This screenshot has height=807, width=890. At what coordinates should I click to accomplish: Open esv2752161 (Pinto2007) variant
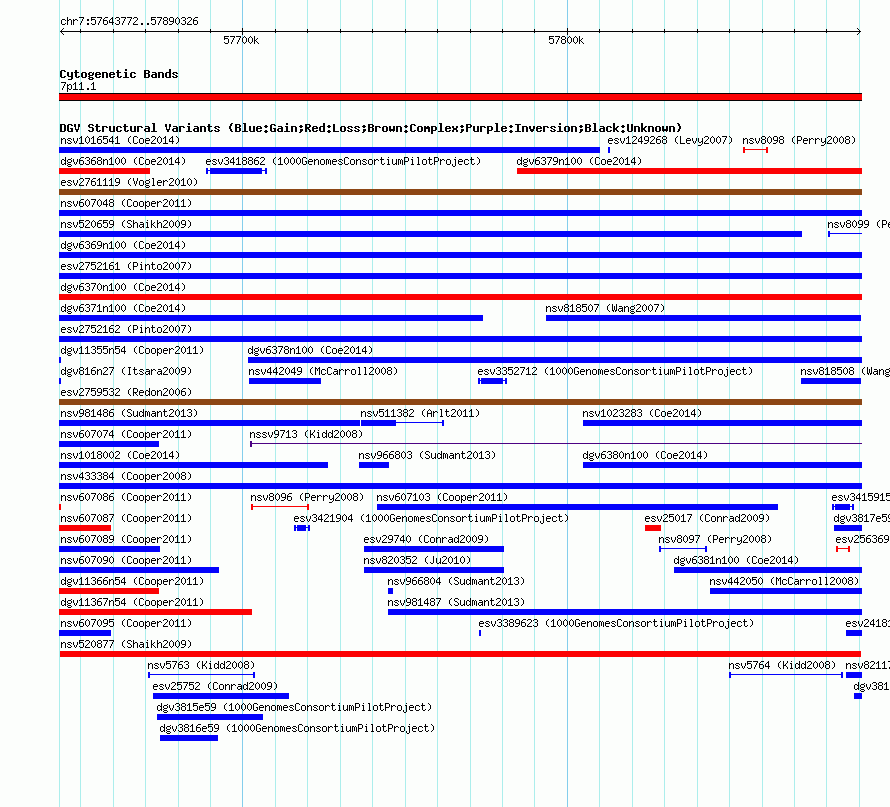(126, 266)
